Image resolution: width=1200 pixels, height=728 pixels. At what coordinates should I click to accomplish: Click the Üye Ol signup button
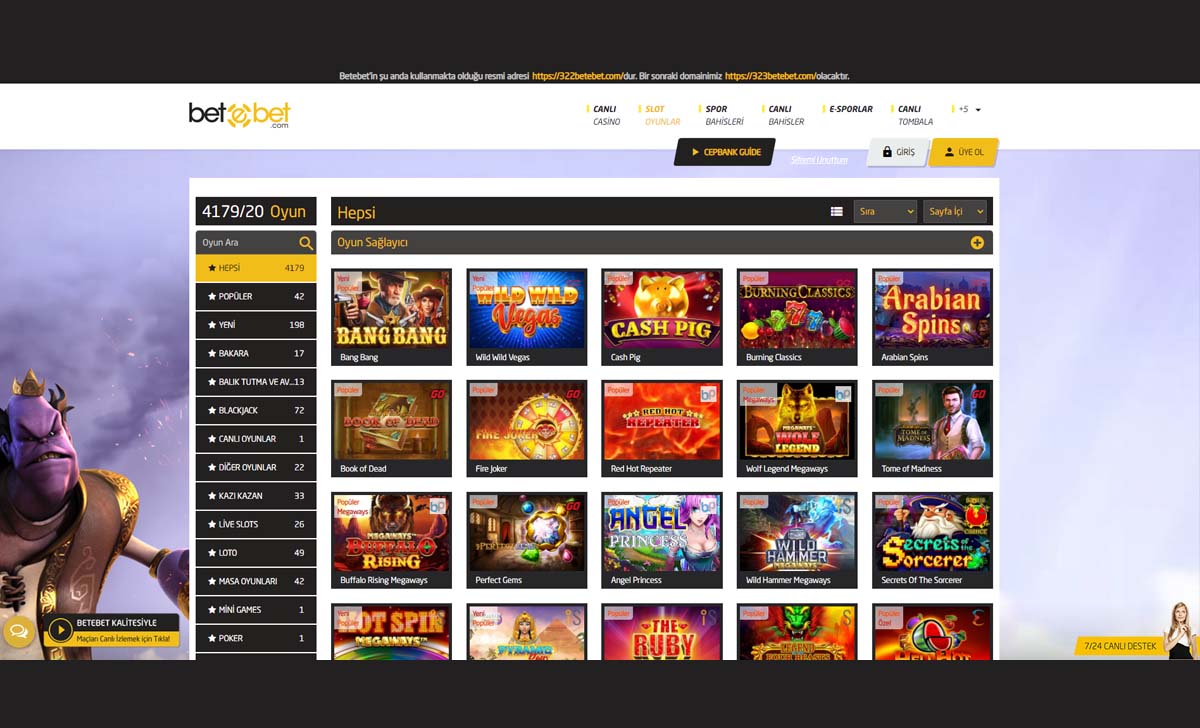click(964, 152)
